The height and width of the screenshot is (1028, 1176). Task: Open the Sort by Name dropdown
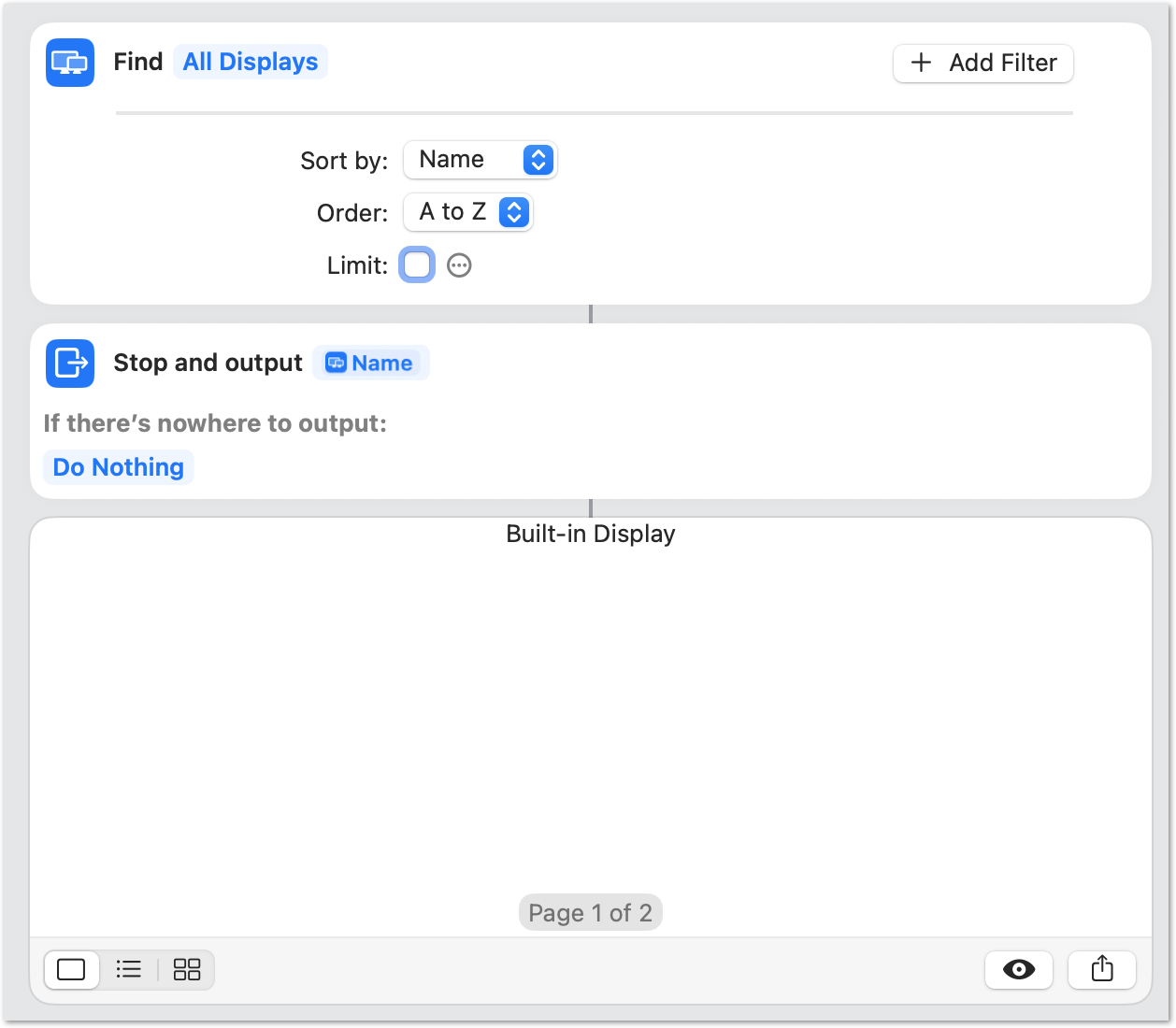click(480, 160)
